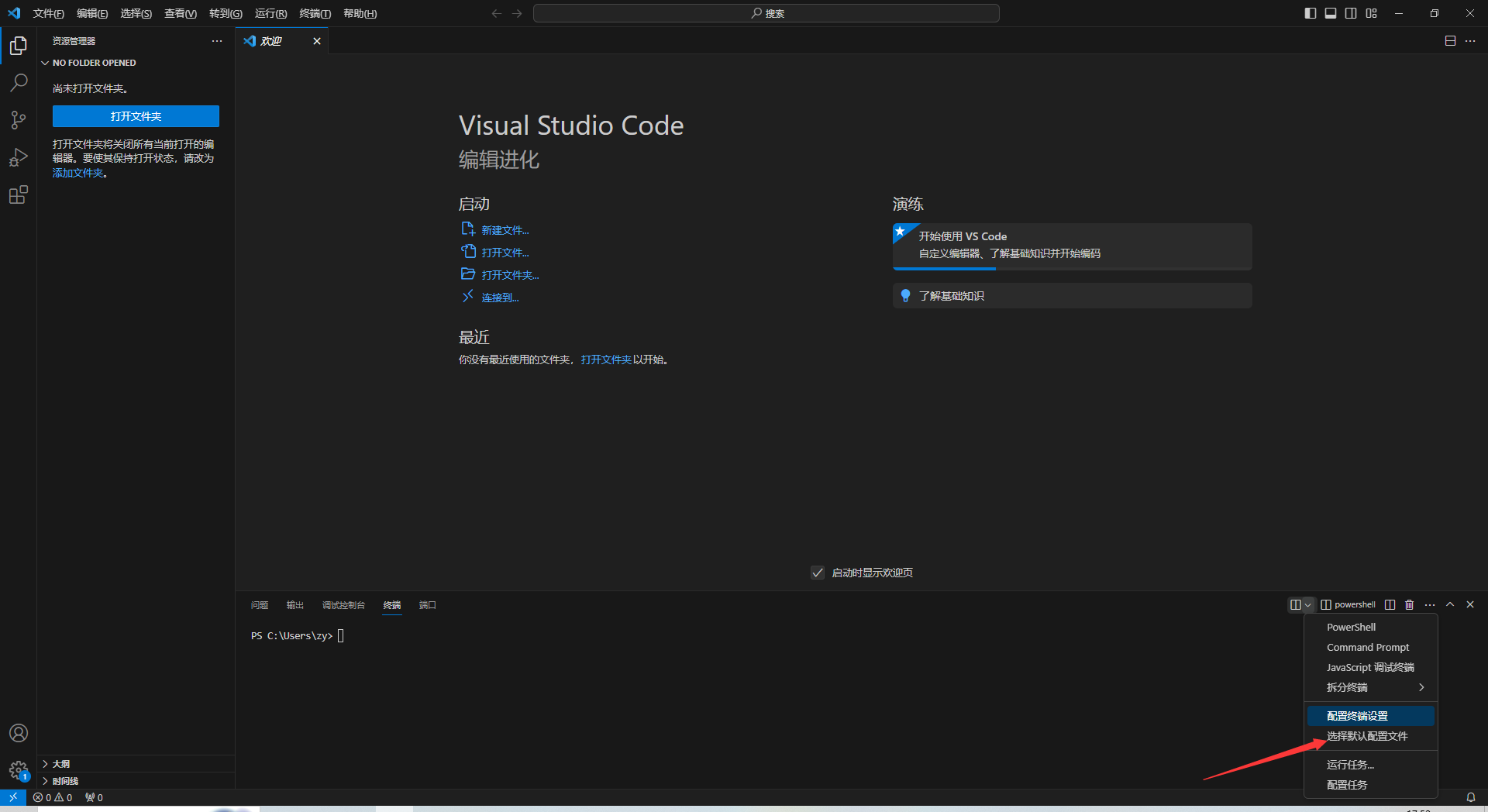
Task: Open the 开始使用 VS Code walkthrough card
Action: point(1072,246)
